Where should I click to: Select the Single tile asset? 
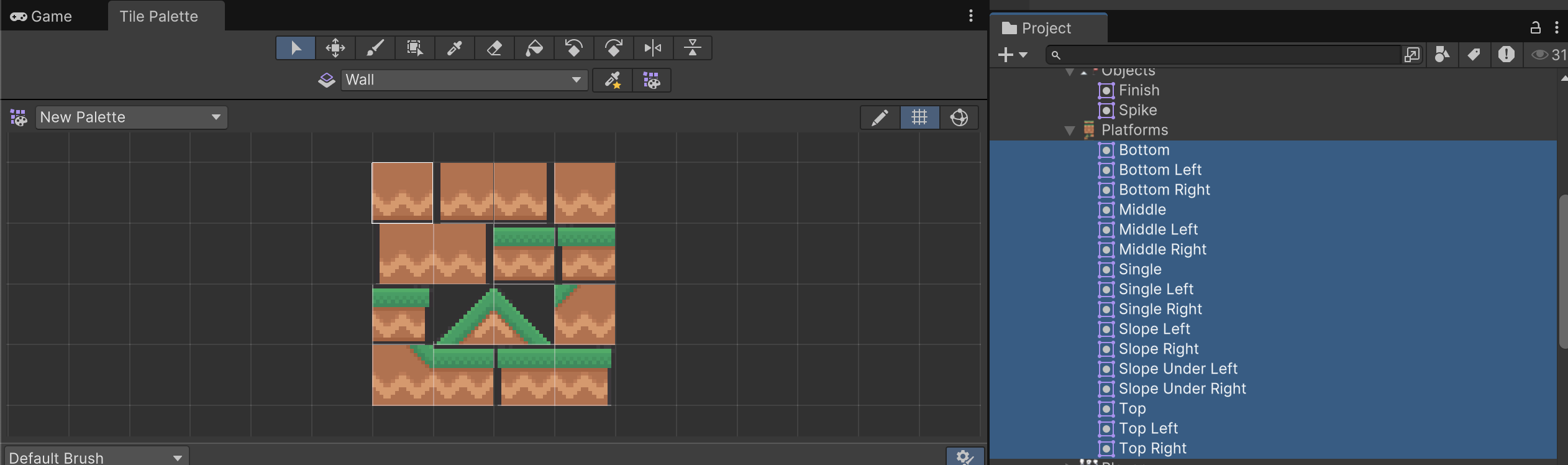pos(1140,269)
